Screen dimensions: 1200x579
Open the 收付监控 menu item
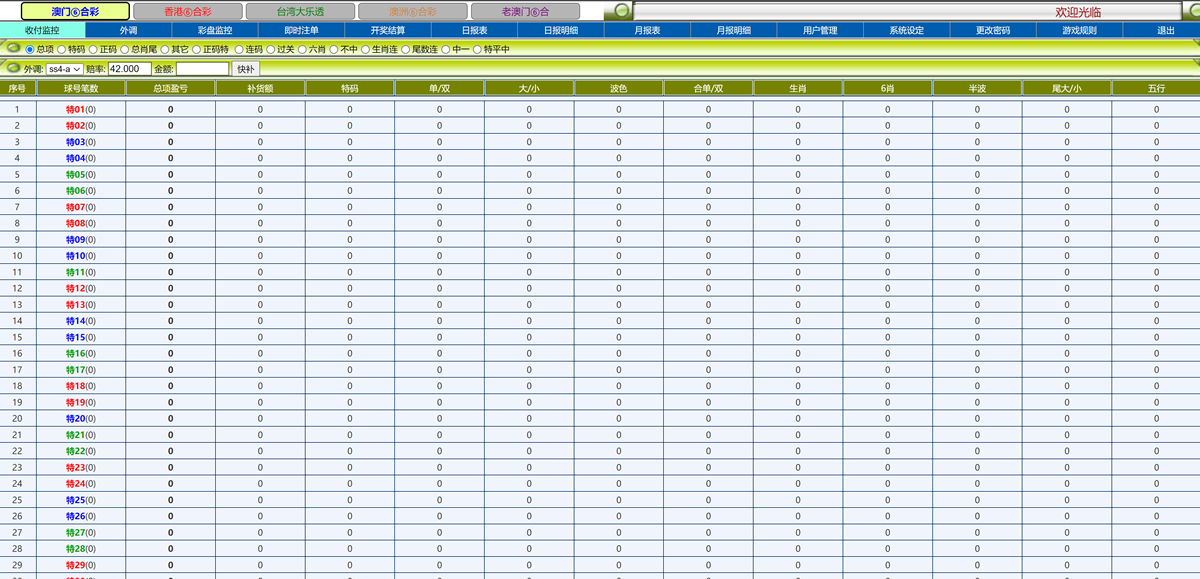(42, 30)
